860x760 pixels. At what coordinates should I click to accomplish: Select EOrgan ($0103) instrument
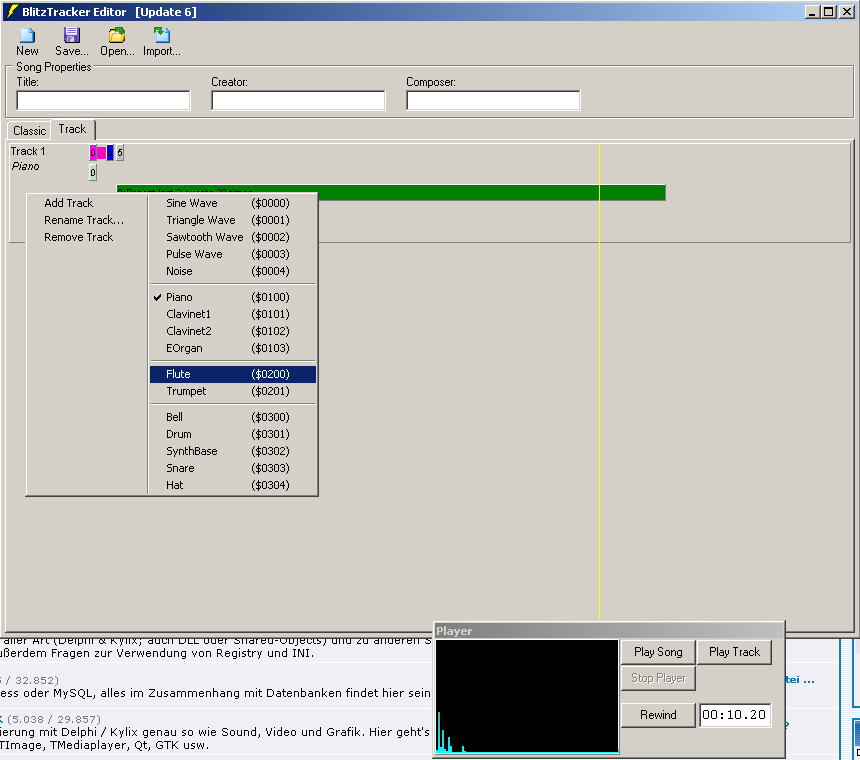[x=233, y=348]
